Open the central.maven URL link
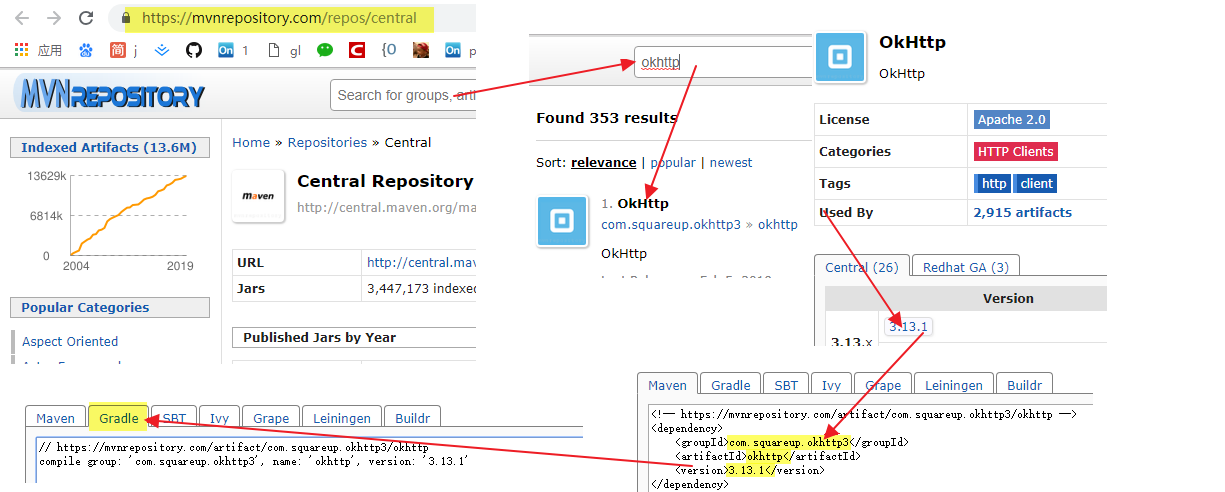The image size is (1225, 492). coord(421,263)
